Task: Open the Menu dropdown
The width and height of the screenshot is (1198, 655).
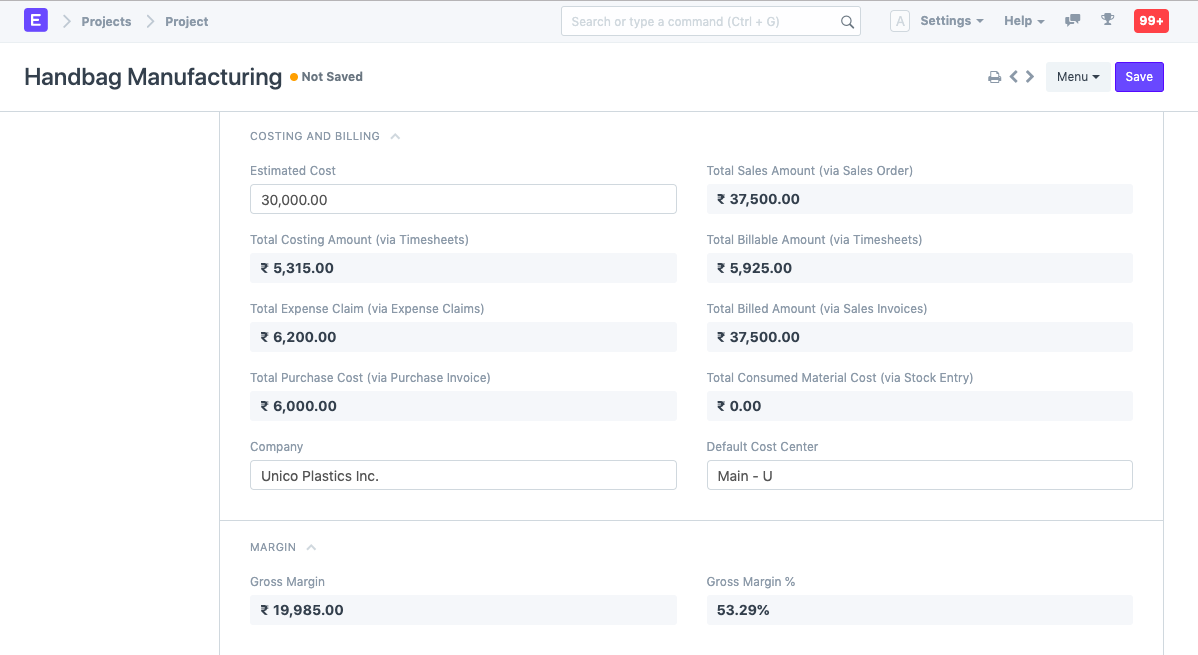Action: [x=1077, y=76]
